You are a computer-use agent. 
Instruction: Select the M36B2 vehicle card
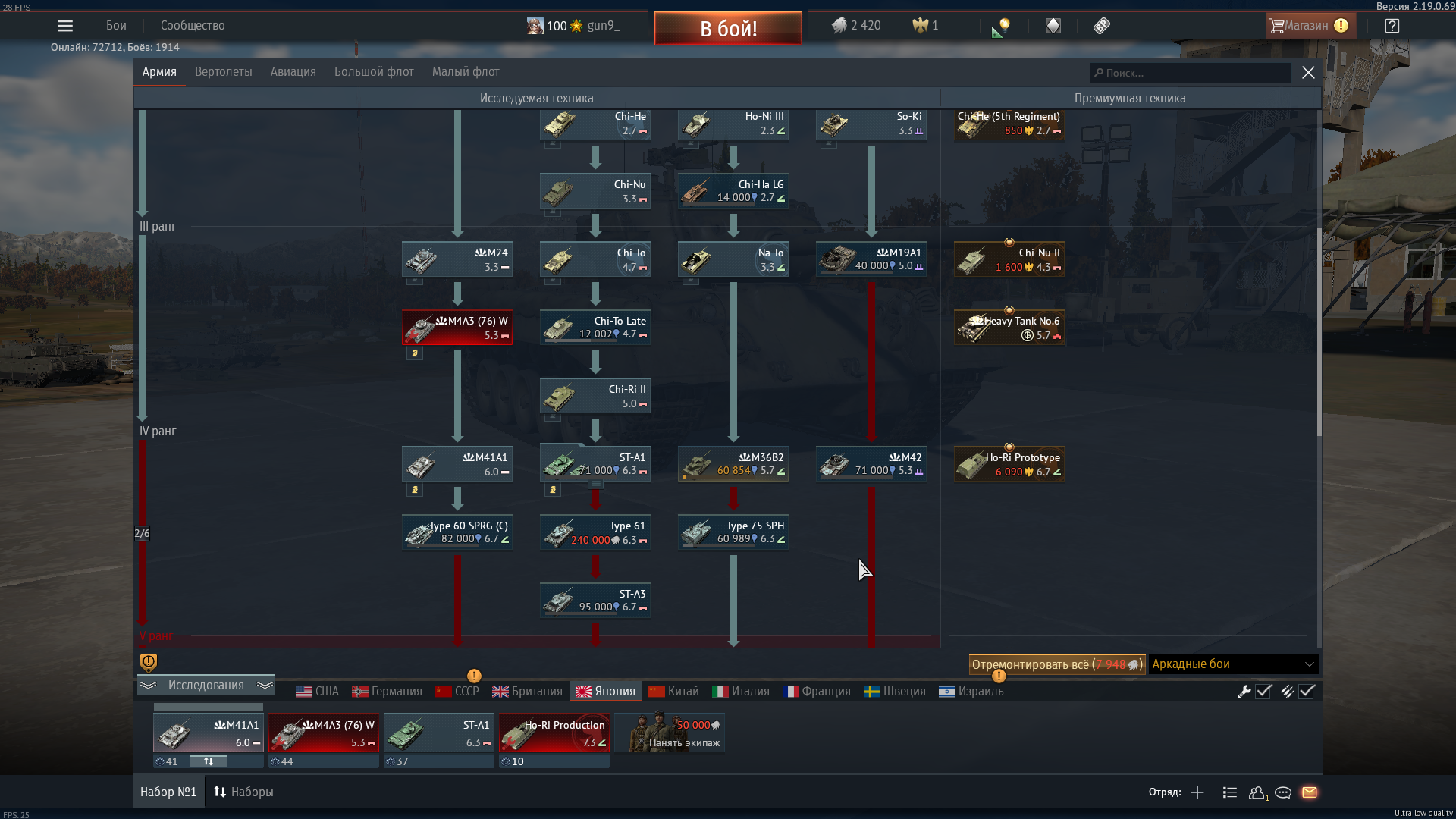pos(733,464)
